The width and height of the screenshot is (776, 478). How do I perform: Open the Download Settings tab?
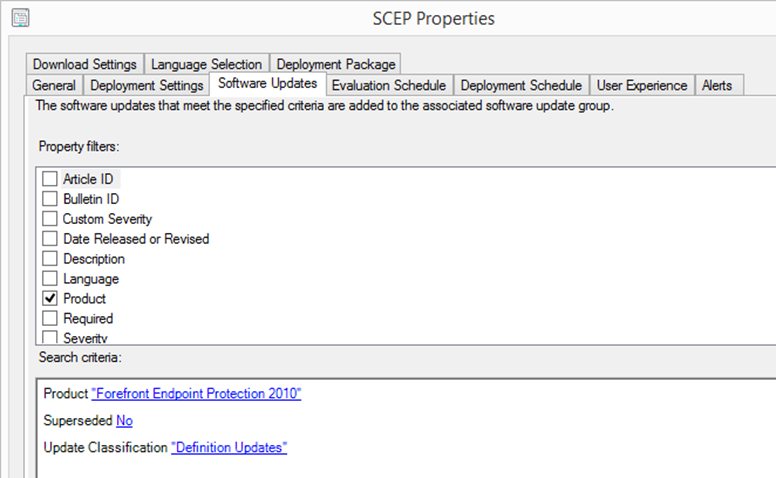coord(85,64)
